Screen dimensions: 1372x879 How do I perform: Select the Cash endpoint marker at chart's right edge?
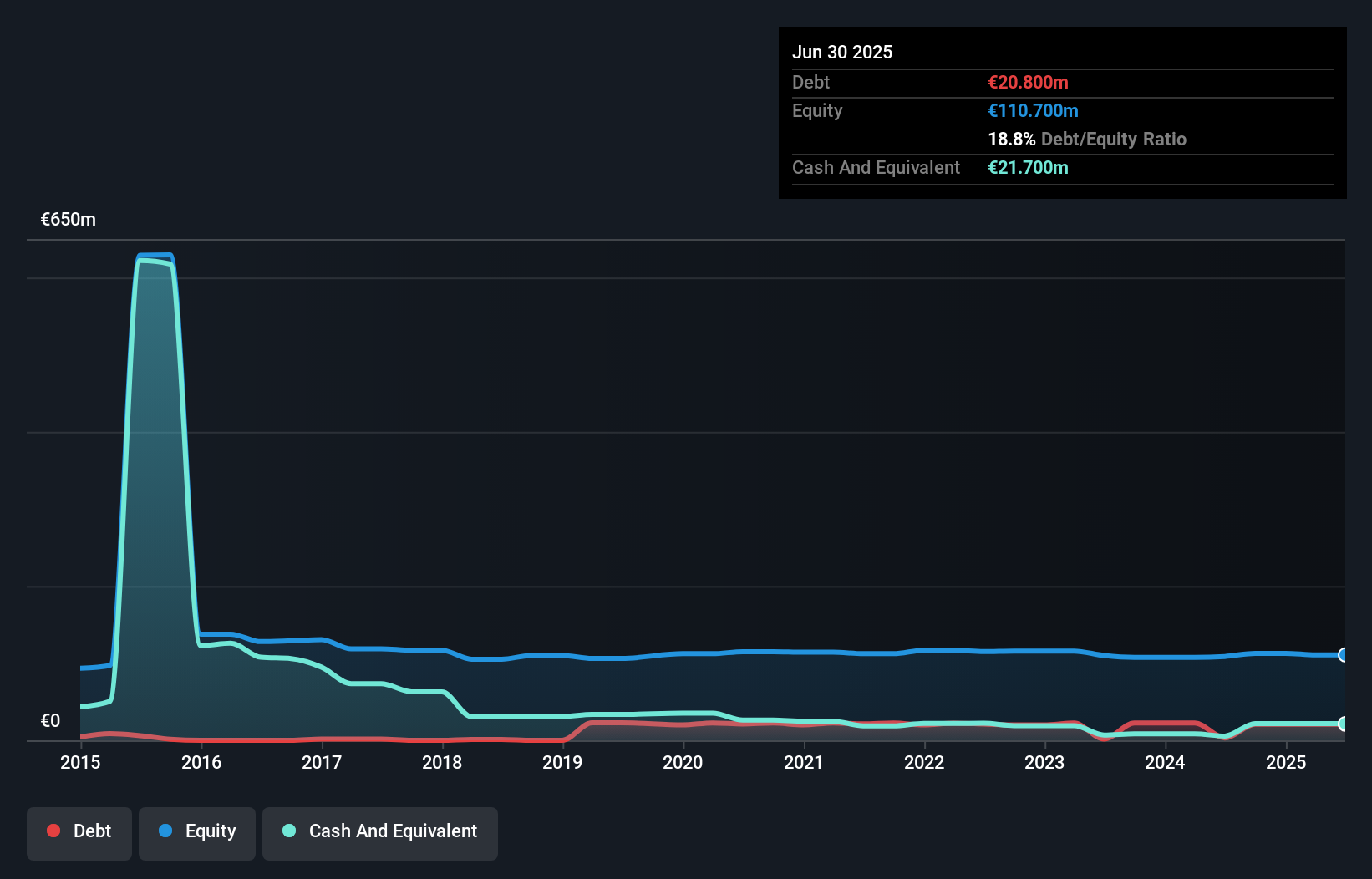coord(1343,724)
